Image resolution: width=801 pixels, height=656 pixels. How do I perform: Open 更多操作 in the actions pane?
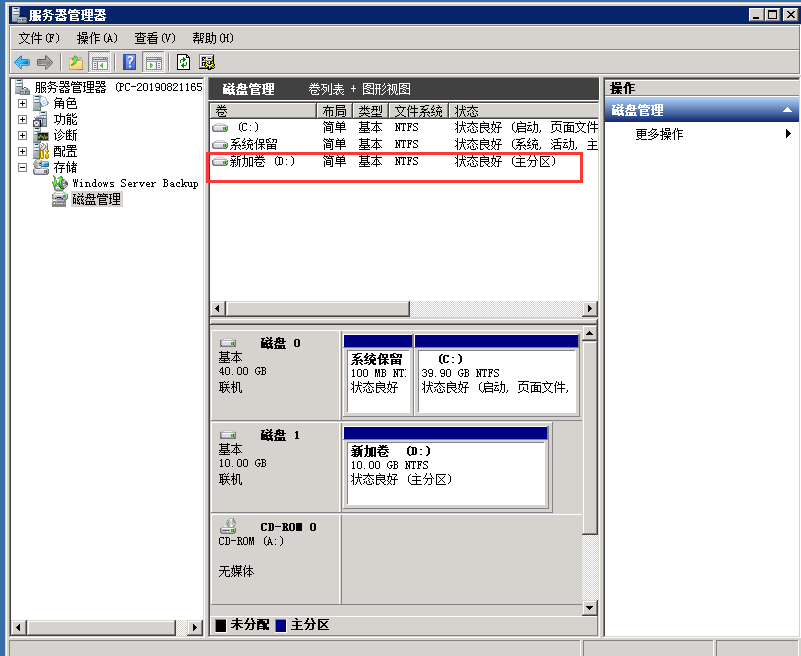[660, 134]
